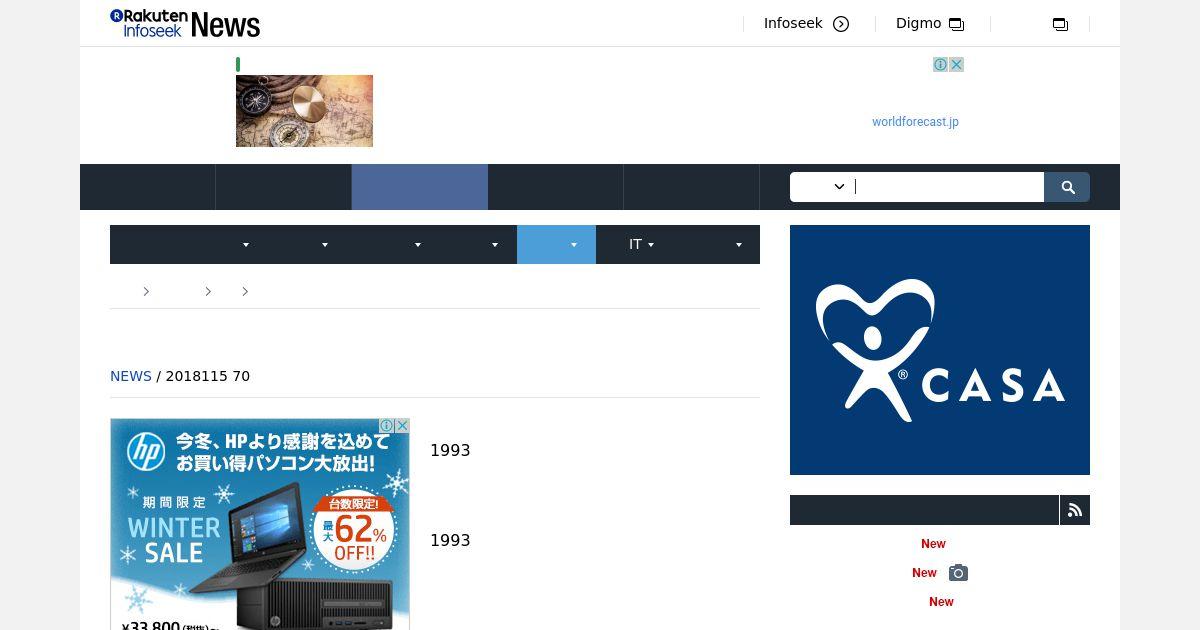
Task: Click the info icon on the top banner ad
Action: 940,64
